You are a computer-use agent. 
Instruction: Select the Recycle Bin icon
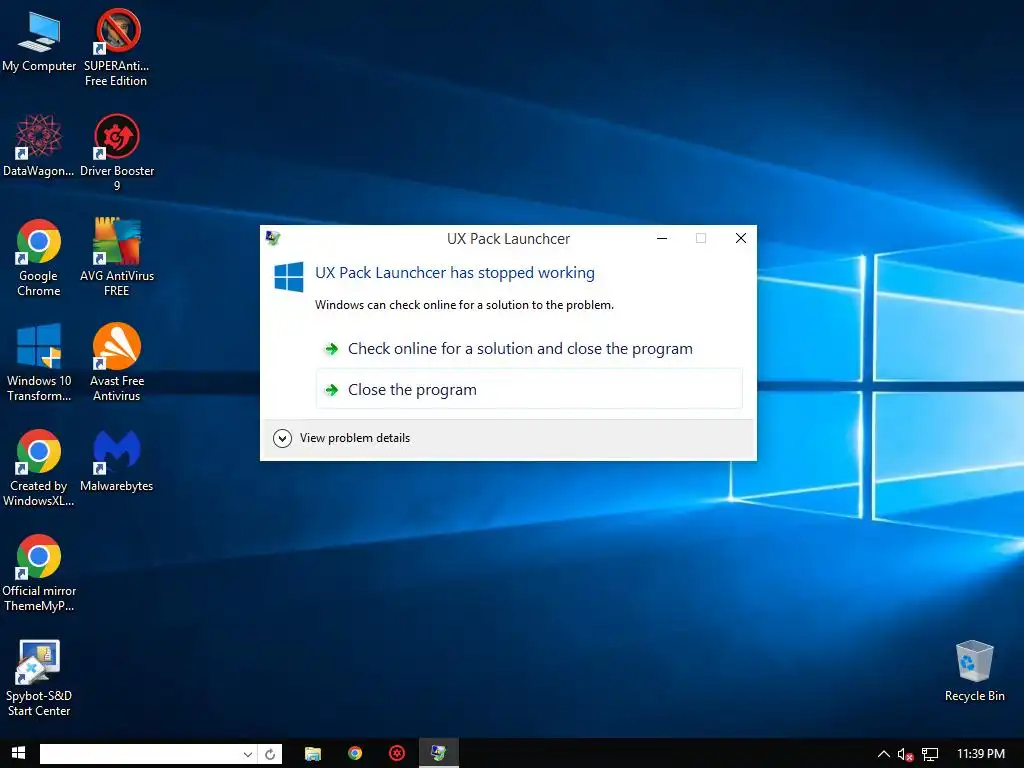coord(974,671)
